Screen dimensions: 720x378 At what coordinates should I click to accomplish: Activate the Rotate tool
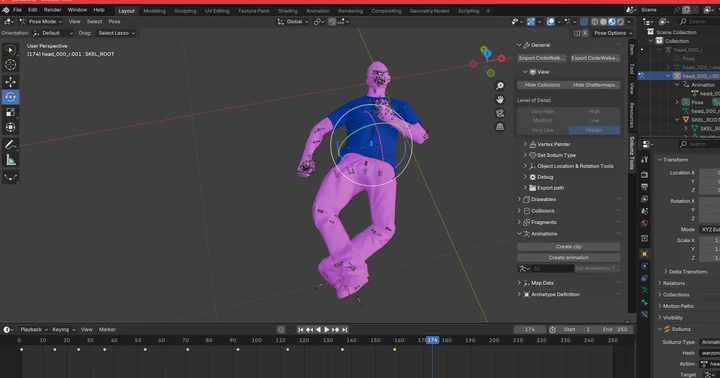pyautogui.click(x=10, y=97)
